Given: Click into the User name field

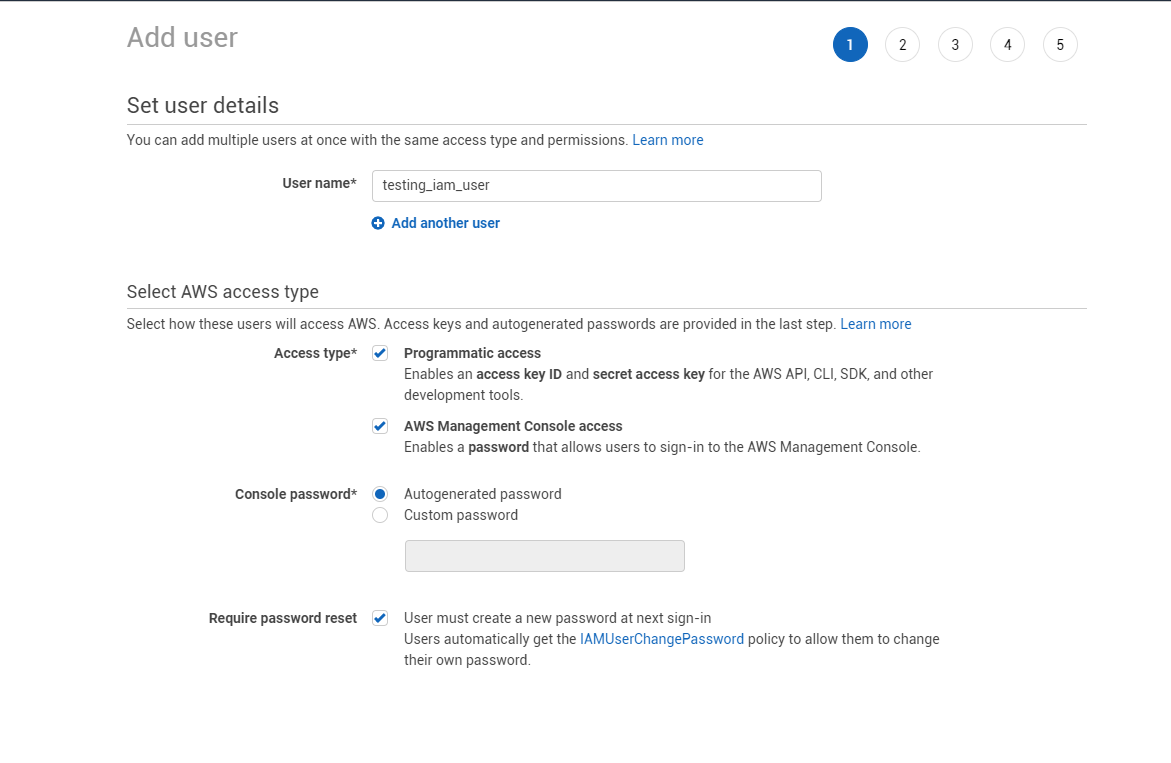Looking at the screenshot, I should click(x=597, y=186).
